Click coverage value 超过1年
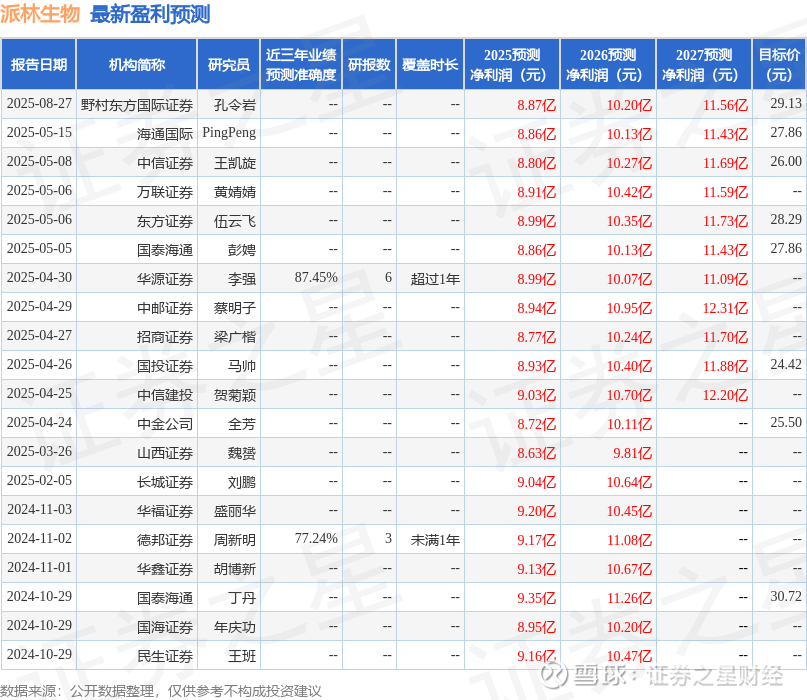Image resolution: width=807 pixels, height=700 pixels. click(x=435, y=279)
